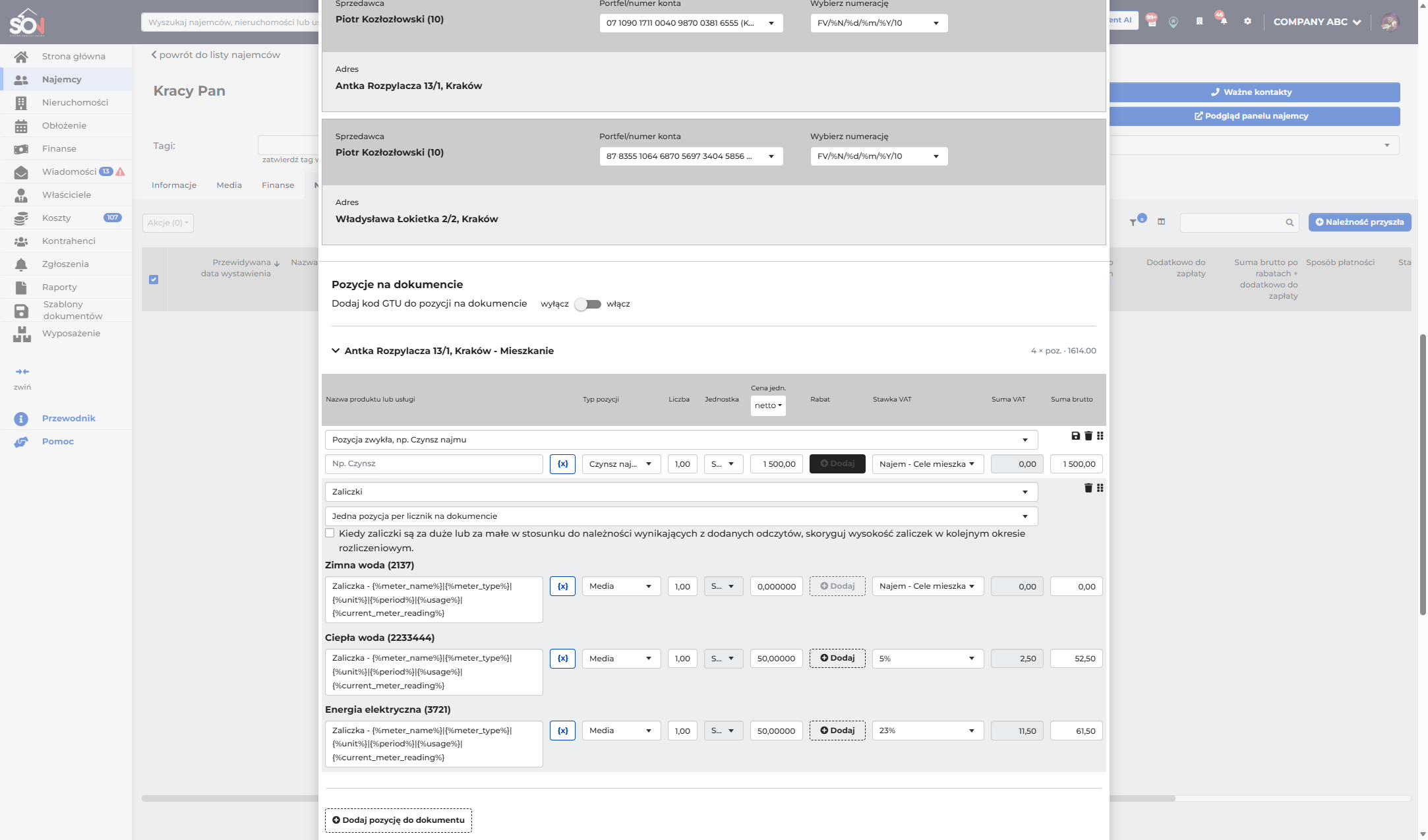
Task: Collapse 'Antka Rozpylacza 13/1, Kraków - Mieszkanie' section
Action: (336, 351)
